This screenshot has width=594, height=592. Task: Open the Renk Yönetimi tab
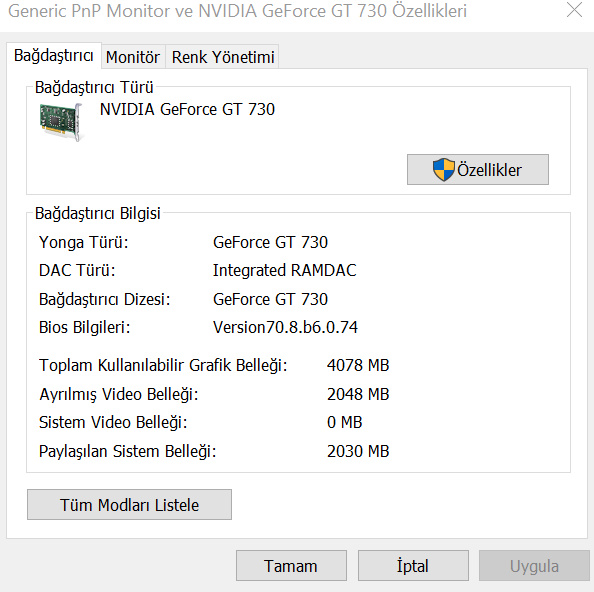click(x=223, y=57)
